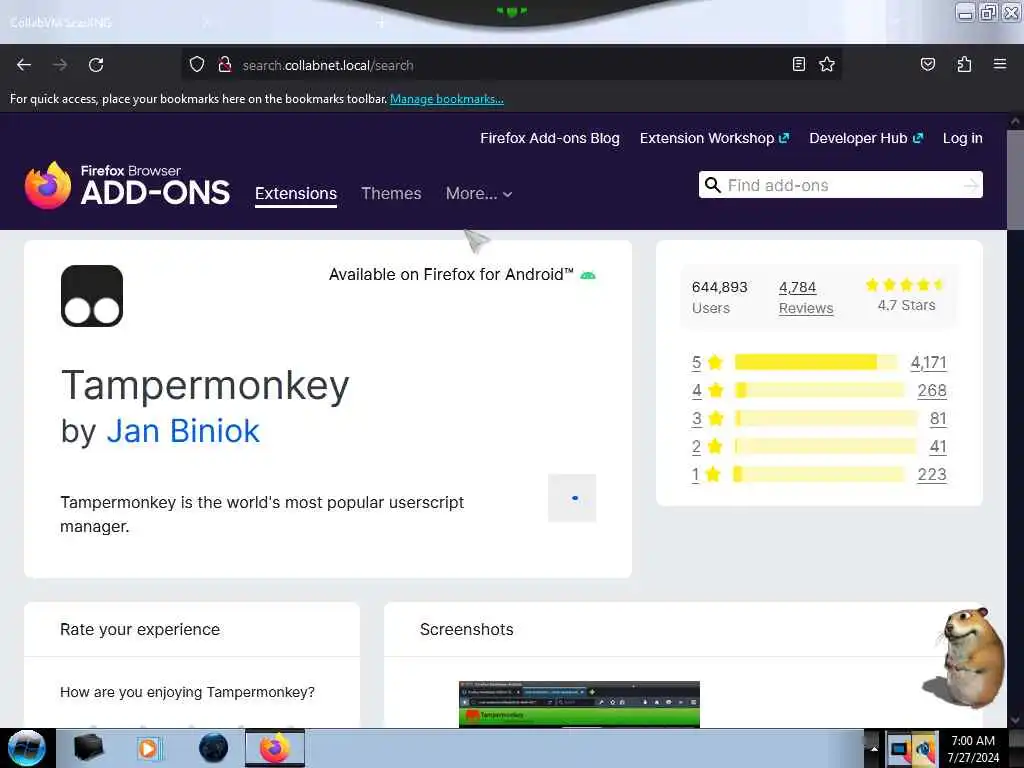This screenshot has width=1024, height=768.
Task: Click the 5-star rating bar
Action: point(816,362)
